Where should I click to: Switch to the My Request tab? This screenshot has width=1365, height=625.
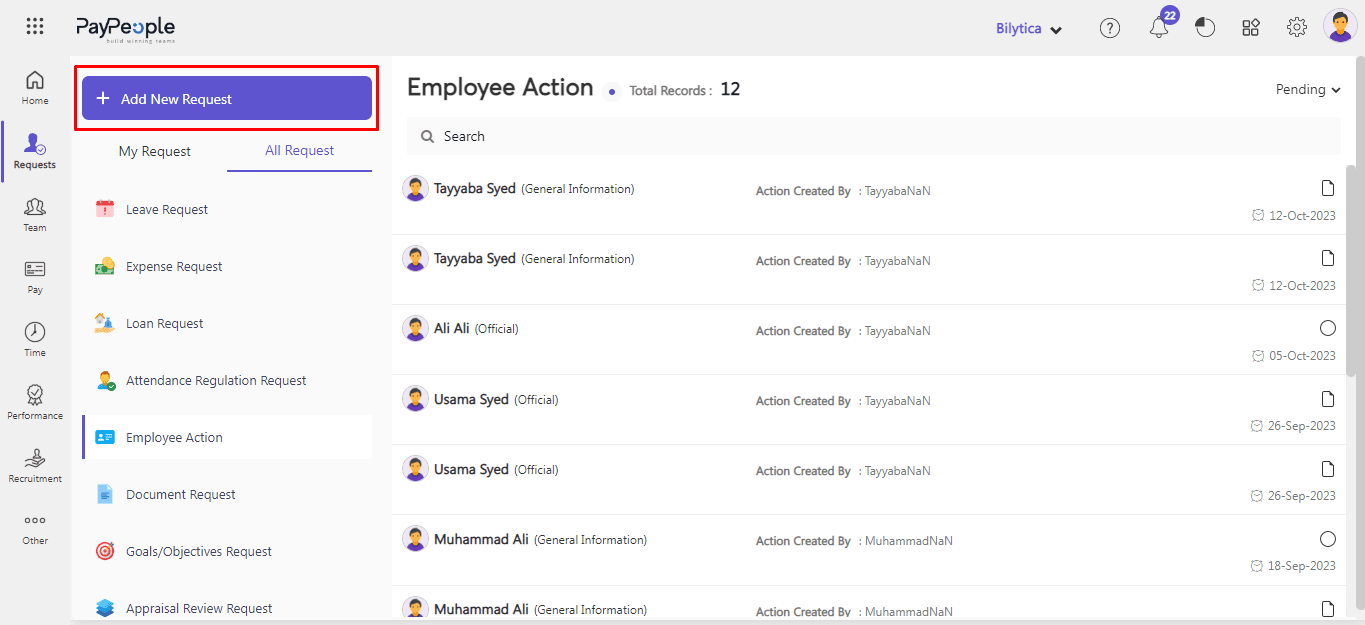(x=155, y=151)
